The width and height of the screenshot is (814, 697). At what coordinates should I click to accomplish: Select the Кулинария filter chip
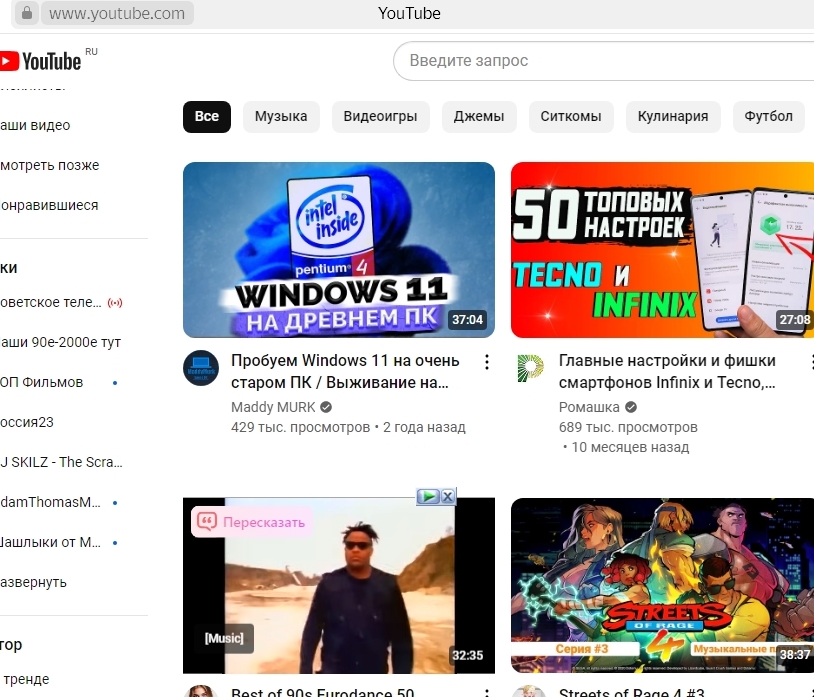[673, 116]
